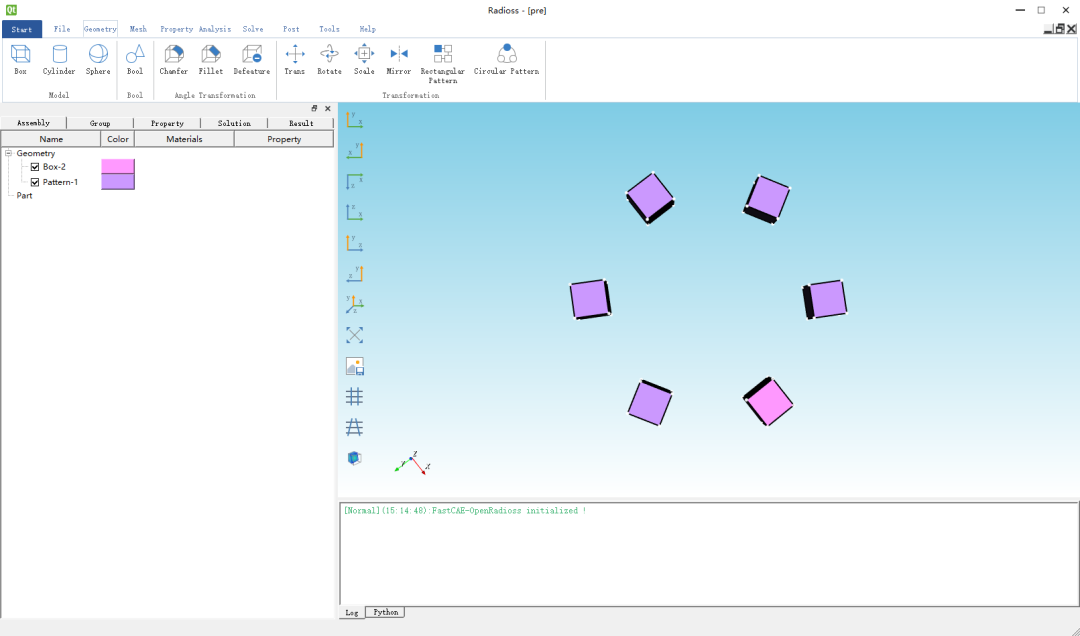This screenshot has width=1080, height=636.
Task: Create a Box geometry
Action: click(x=21, y=60)
